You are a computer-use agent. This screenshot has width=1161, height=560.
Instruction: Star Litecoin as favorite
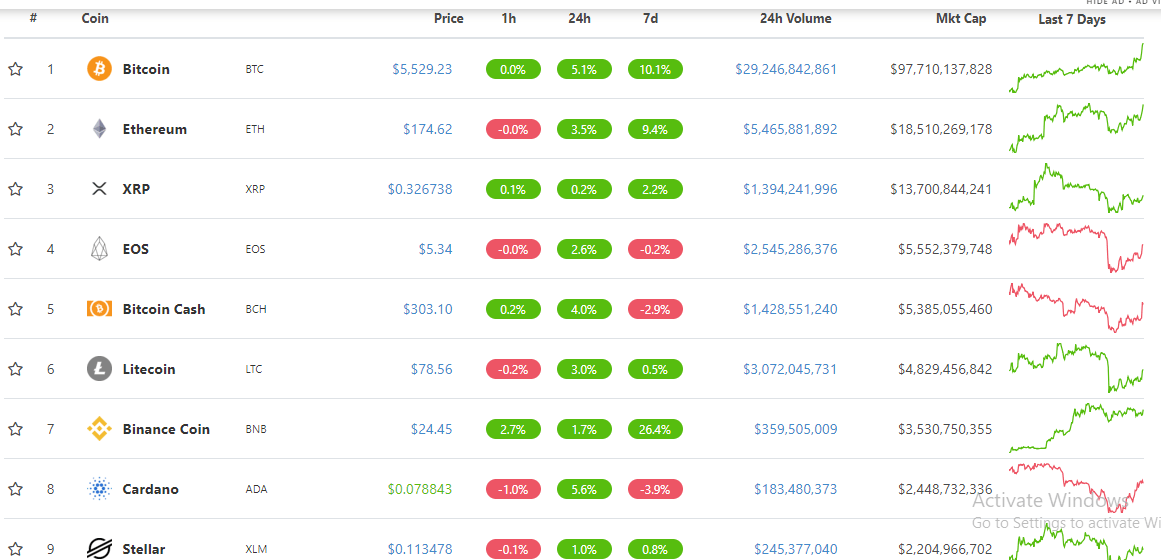click(x=15, y=369)
